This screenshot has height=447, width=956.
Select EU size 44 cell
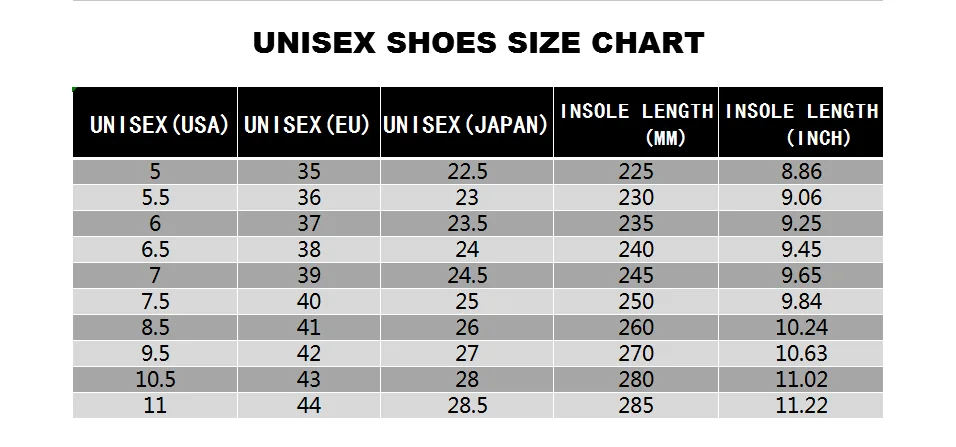(309, 405)
